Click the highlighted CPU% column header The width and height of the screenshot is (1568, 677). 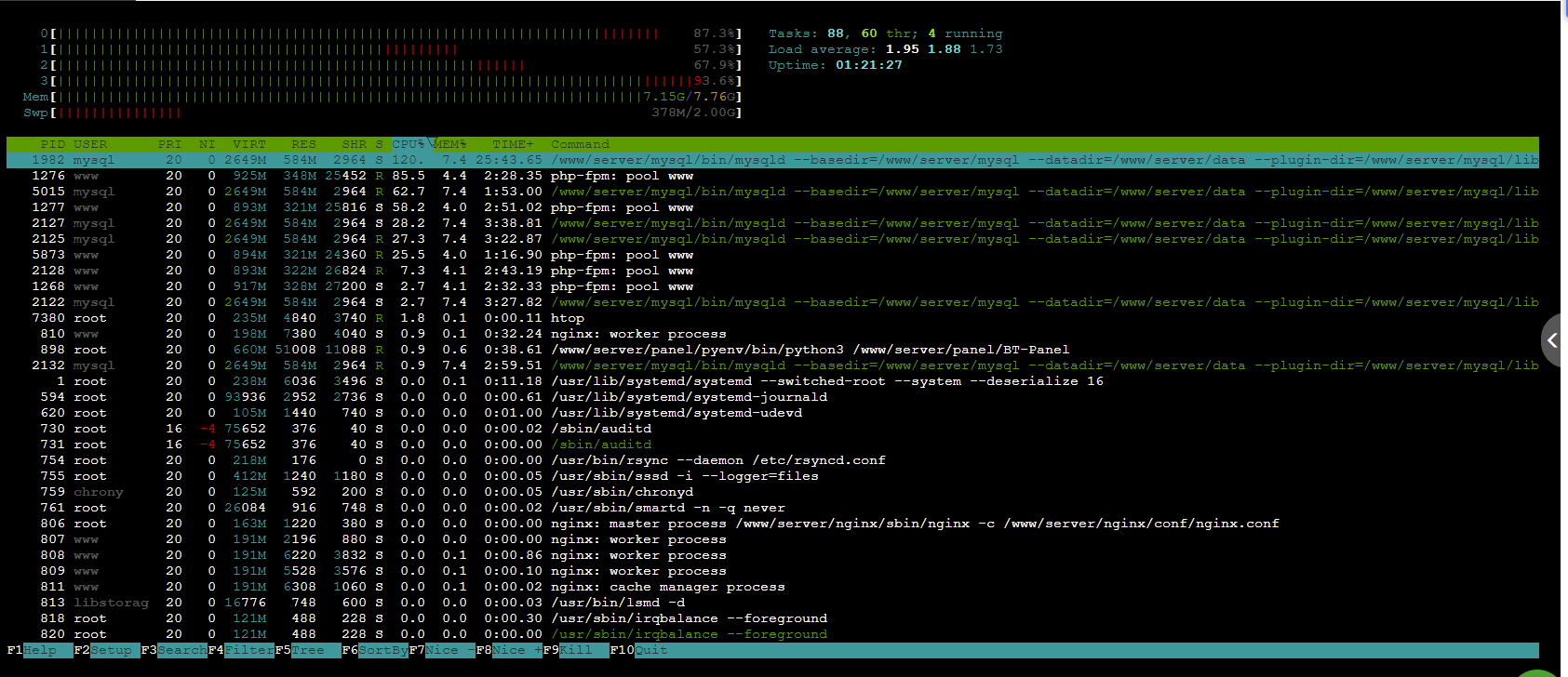point(409,144)
